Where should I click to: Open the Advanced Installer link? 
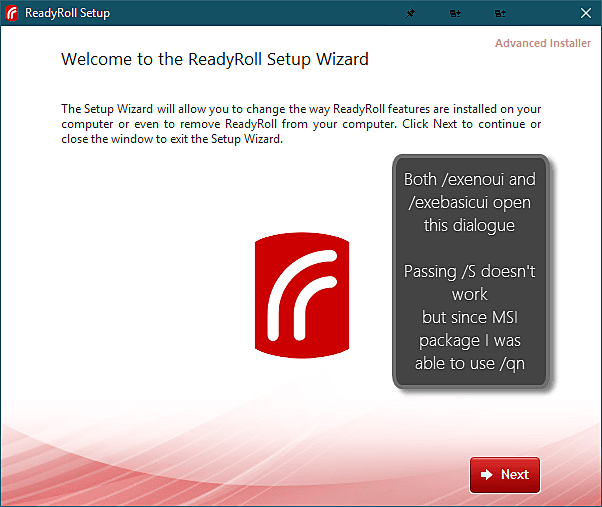[542, 43]
